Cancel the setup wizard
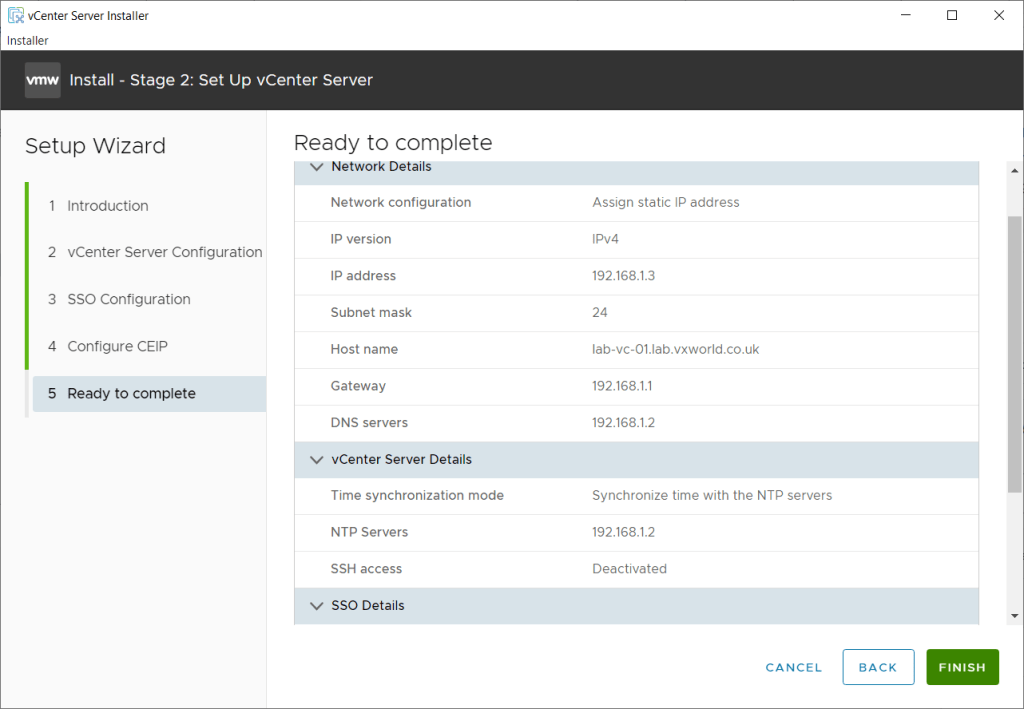The height and width of the screenshot is (709, 1024). tap(793, 668)
